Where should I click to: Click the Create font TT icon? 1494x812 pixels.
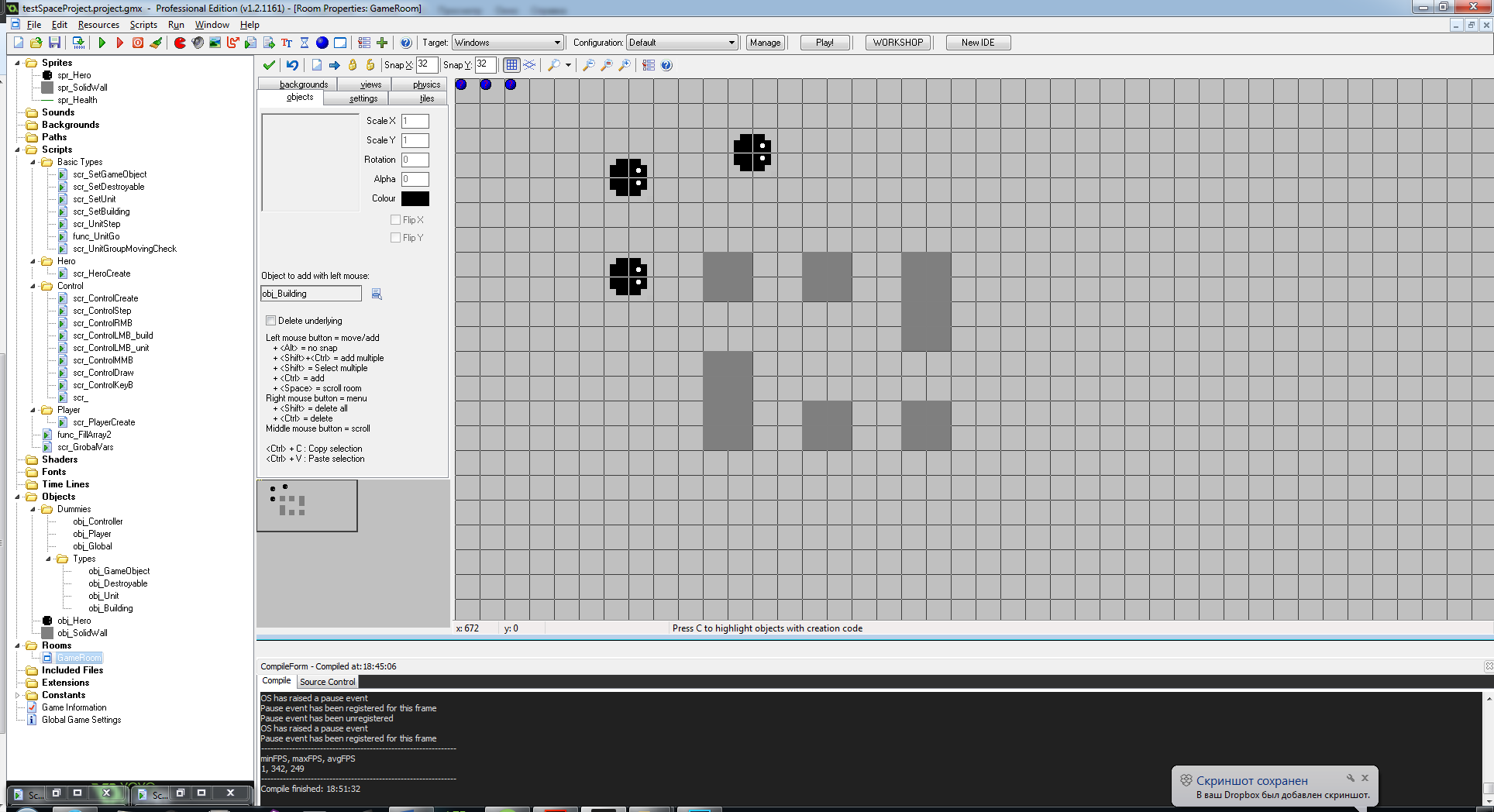[x=287, y=43]
